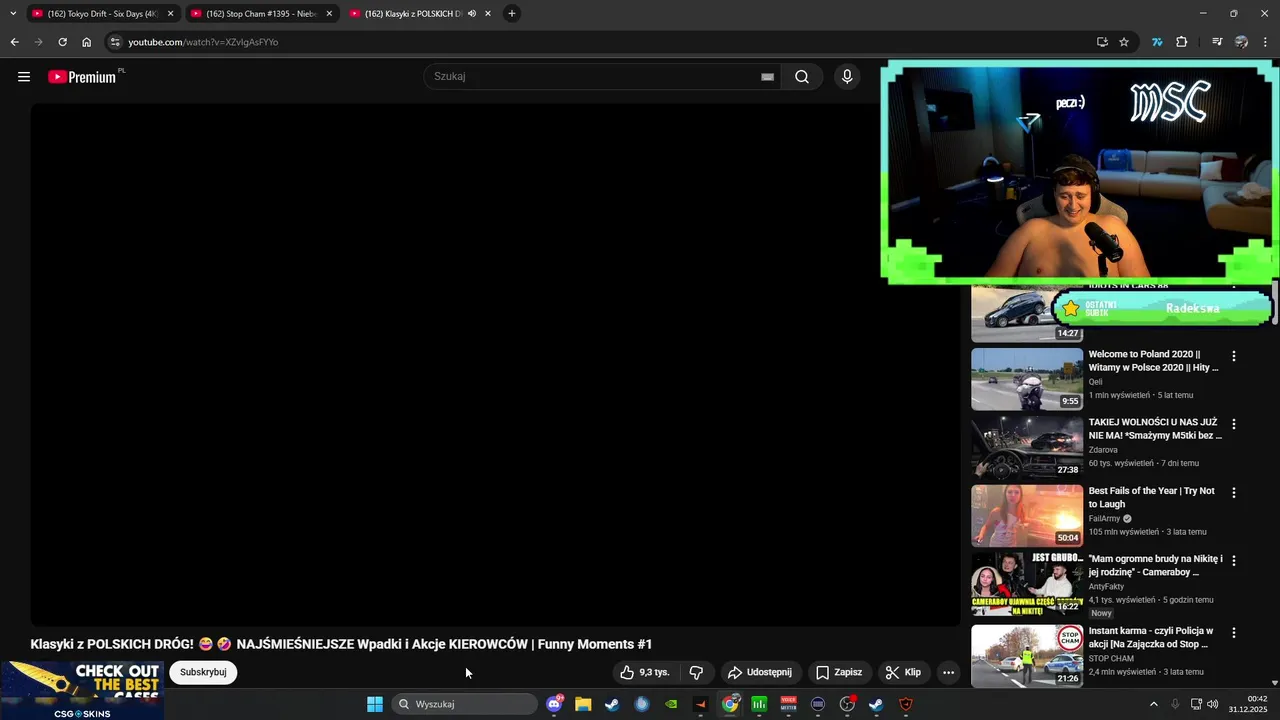
Task: Open Windows Start menu
Action: (x=375, y=704)
